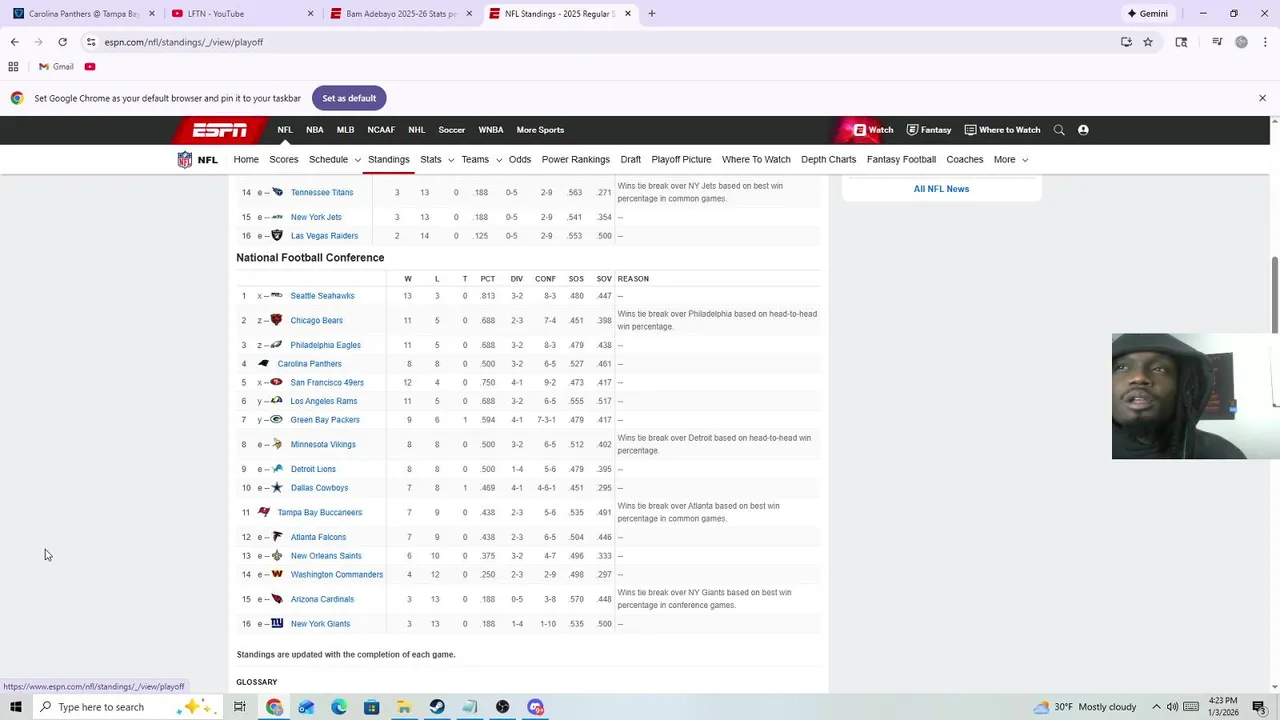Open YouTube bookmark icon
Image resolution: width=1280 pixels, height=720 pixels.
[90, 67]
